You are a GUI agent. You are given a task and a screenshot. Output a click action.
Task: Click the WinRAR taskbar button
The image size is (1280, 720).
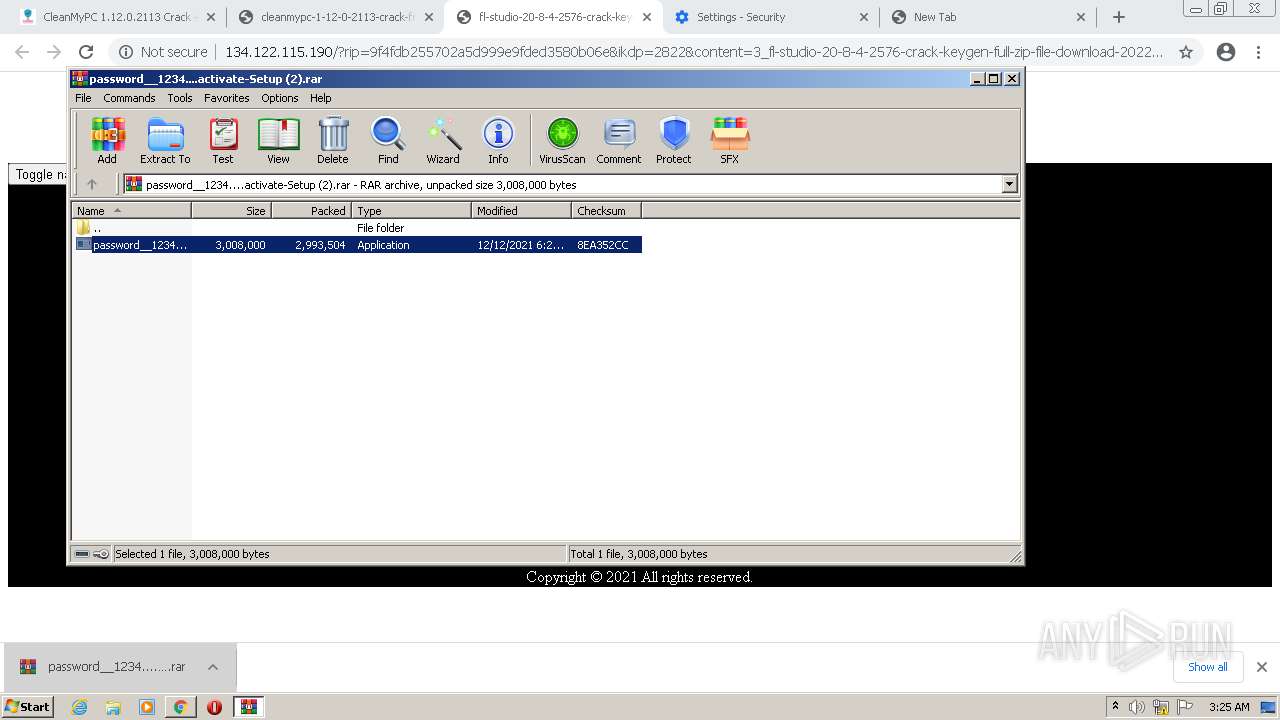pyautogui.click(x=248, y=707)
